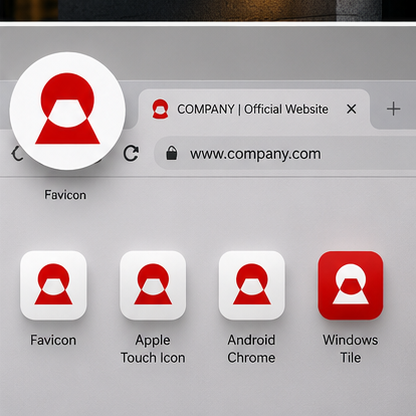This screenshot has height=416, width=416.
Task: Click the dark photo strip at the top
Action: click(208, 10)
